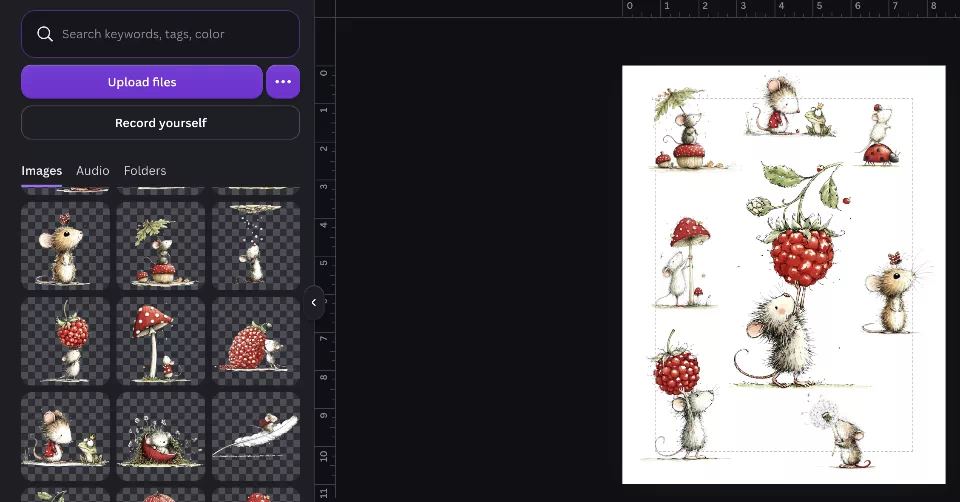Select mouse with frog thumbnail
Screen dimensions: 960x502
[x=66, y=436]
